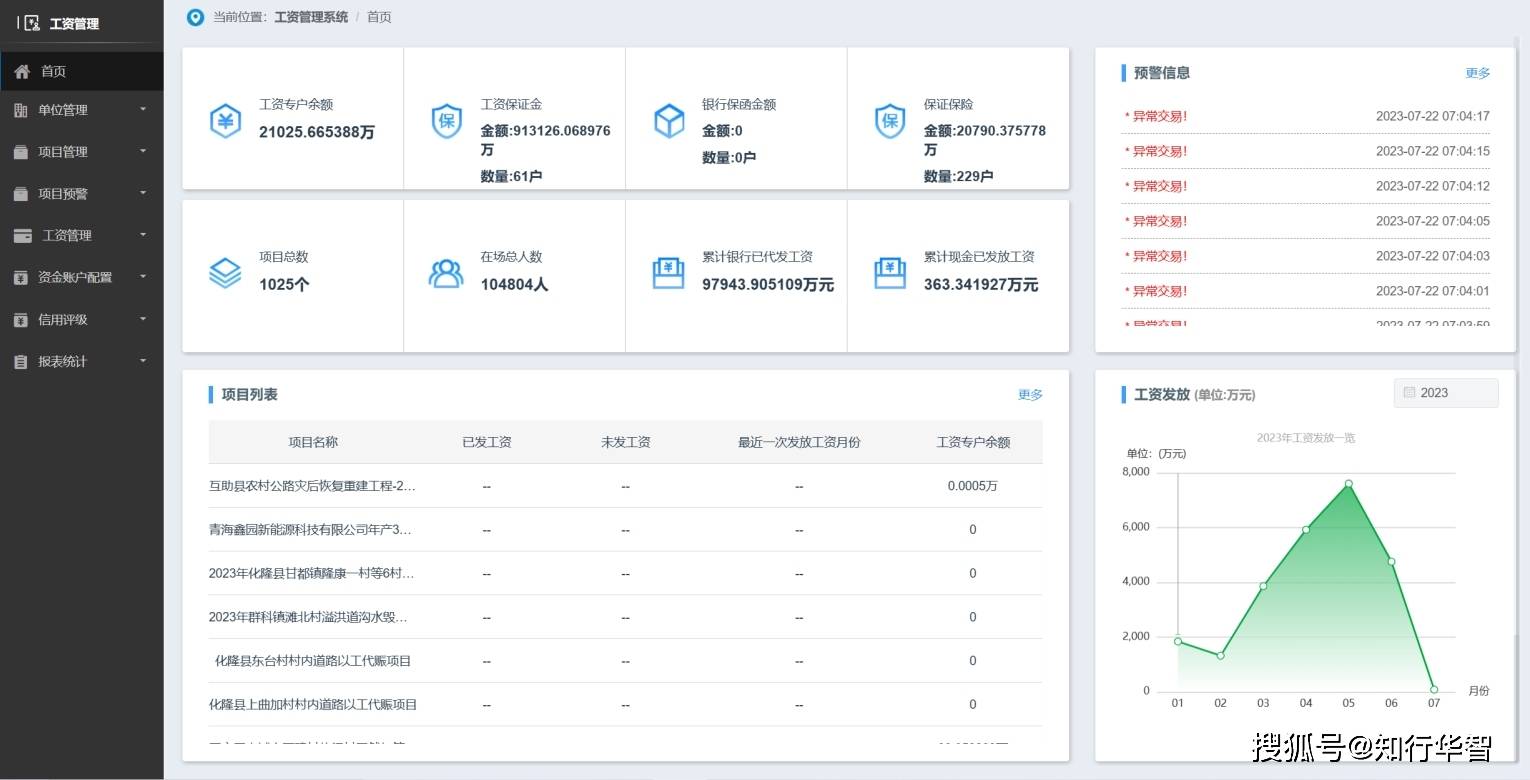1530x780 pixels.
Task: Click the icon beside 信用评级
Action: (21, 320)
